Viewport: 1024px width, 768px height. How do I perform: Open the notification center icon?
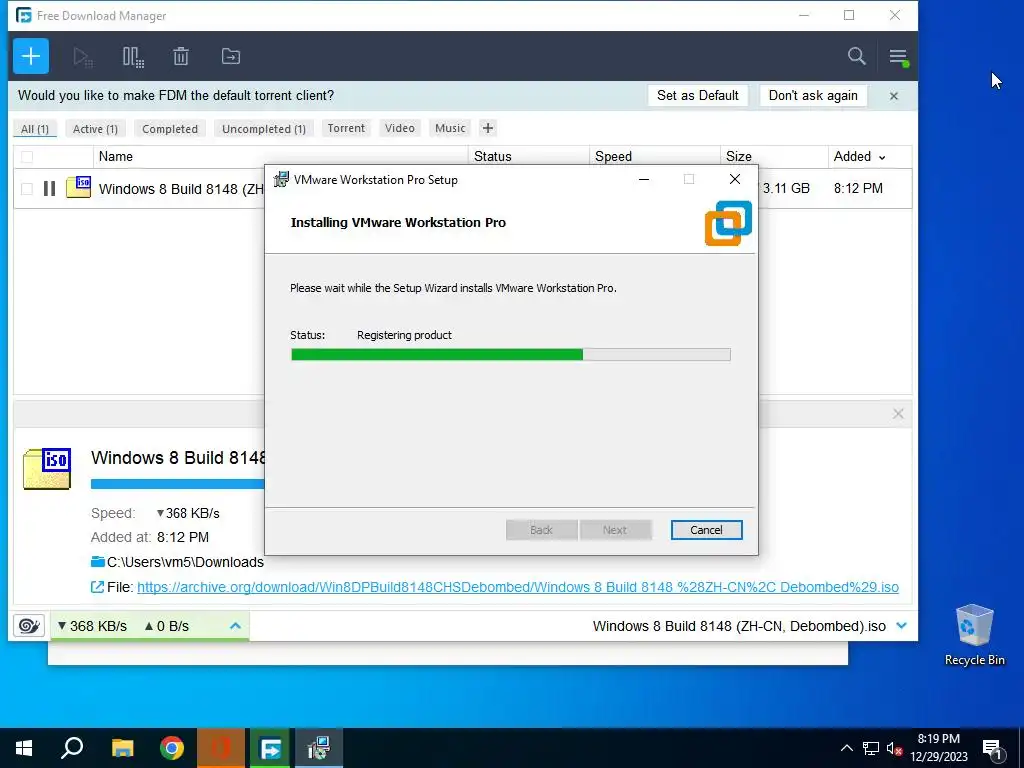pos(993,749)
